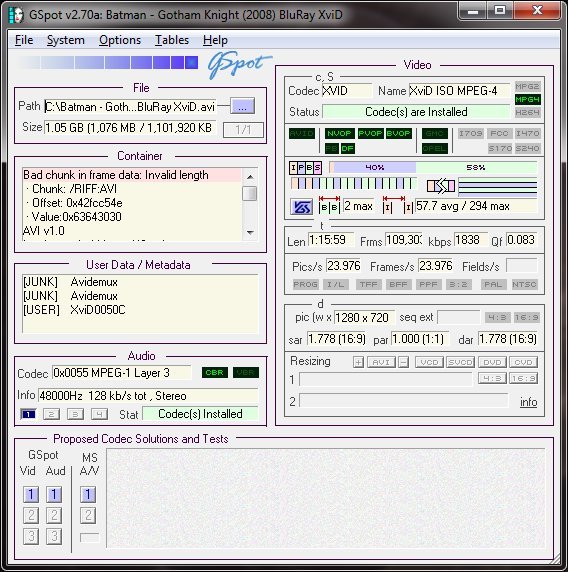Click the TFF indicator

point(368,284)
